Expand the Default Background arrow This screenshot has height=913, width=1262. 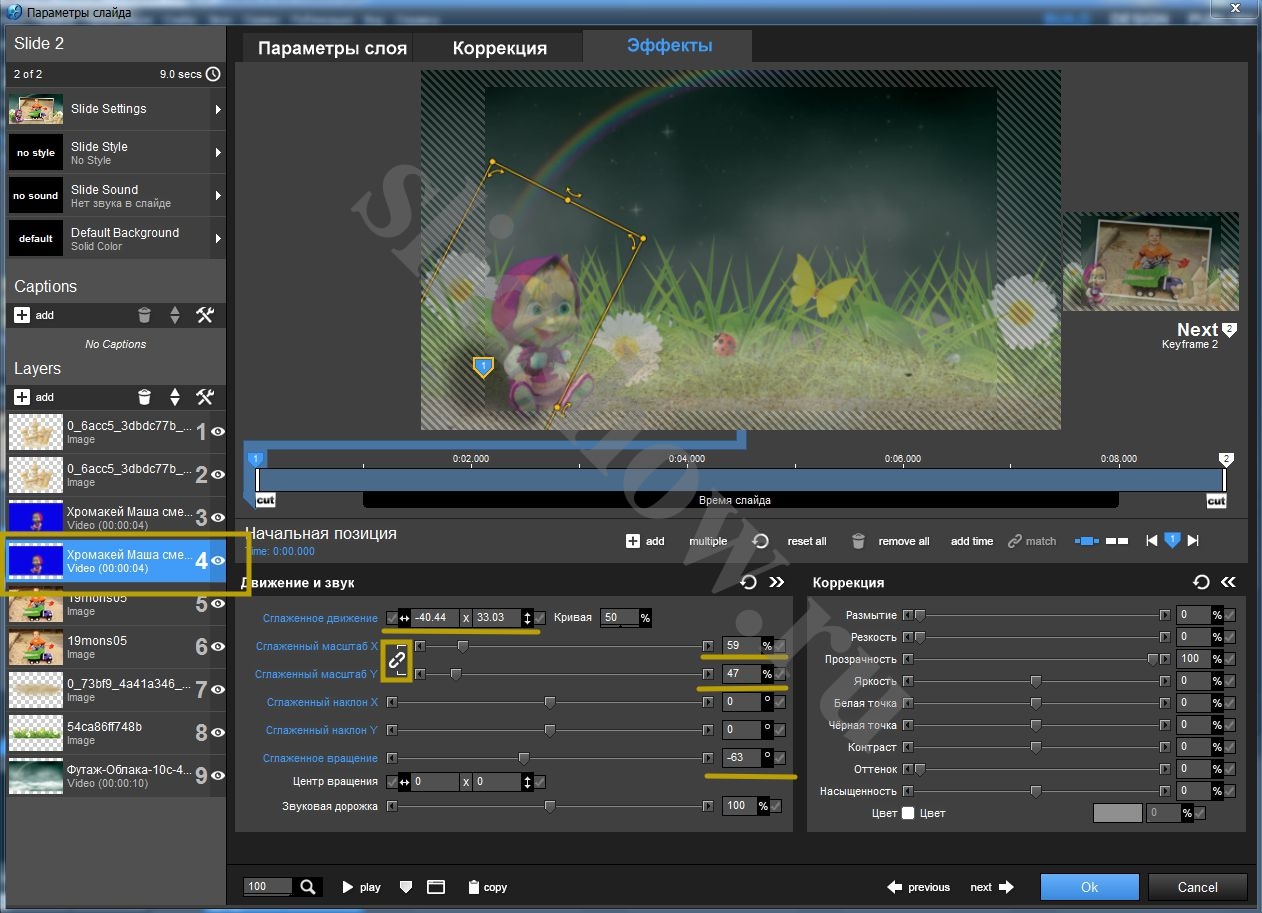click(217, 239)
